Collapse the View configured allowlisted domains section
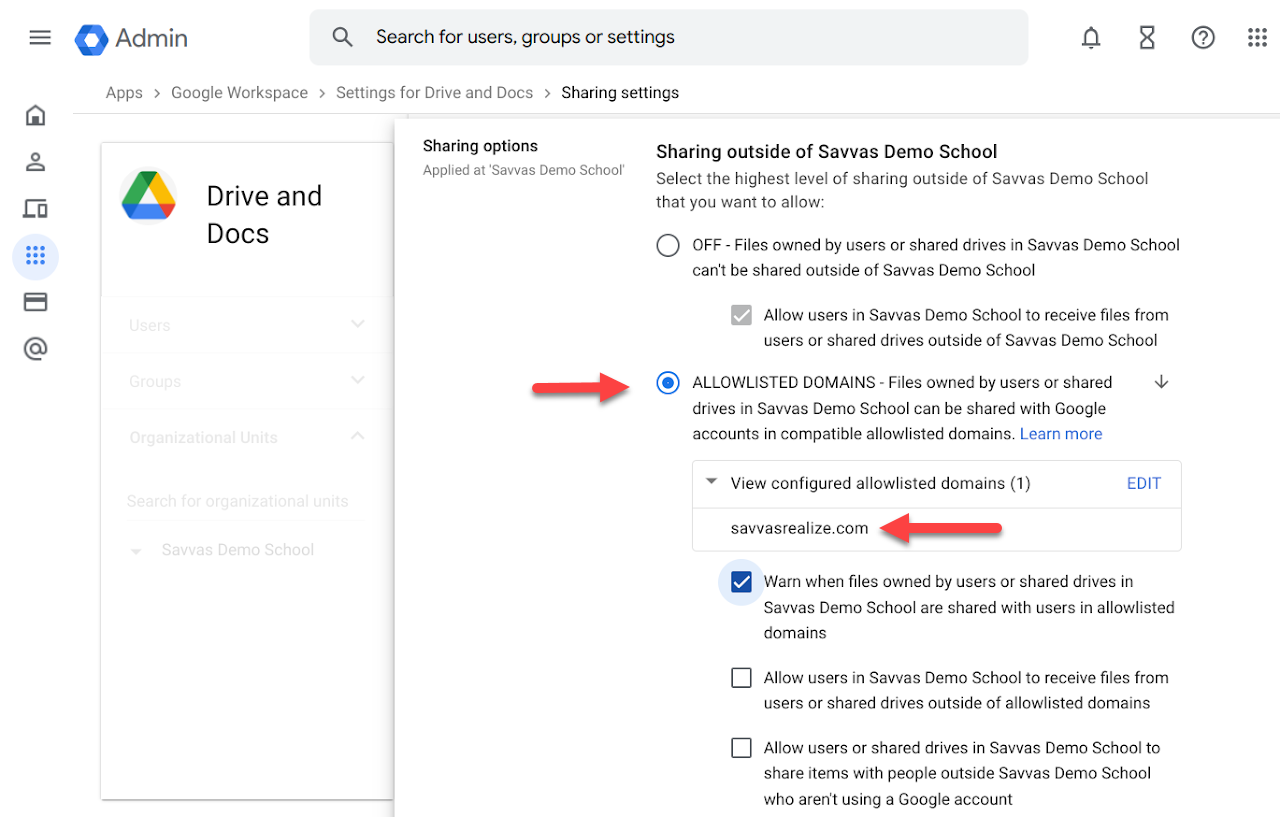 pyautogui.click(x=711, y=483)
